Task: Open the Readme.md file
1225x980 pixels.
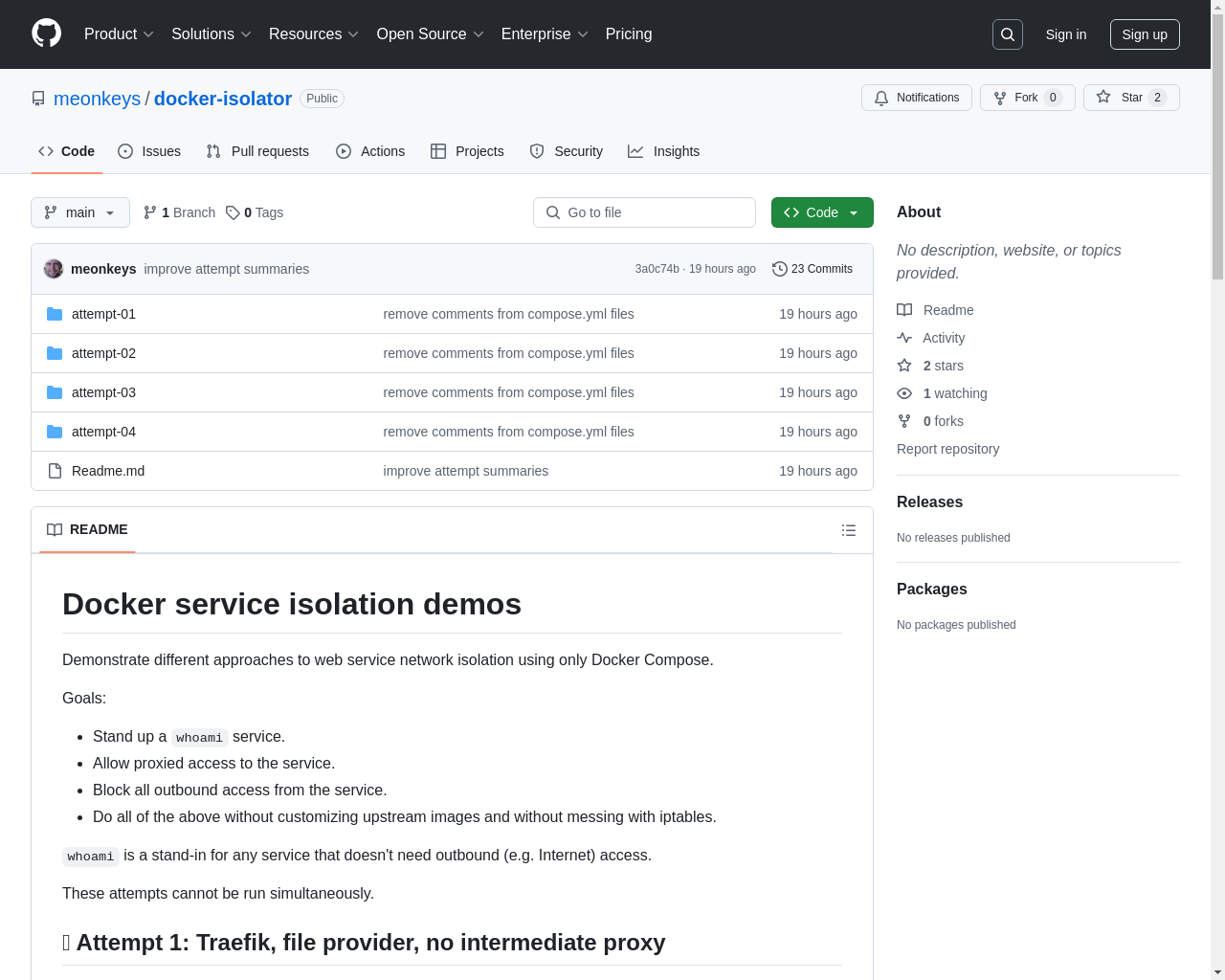Action: [108, 471]
